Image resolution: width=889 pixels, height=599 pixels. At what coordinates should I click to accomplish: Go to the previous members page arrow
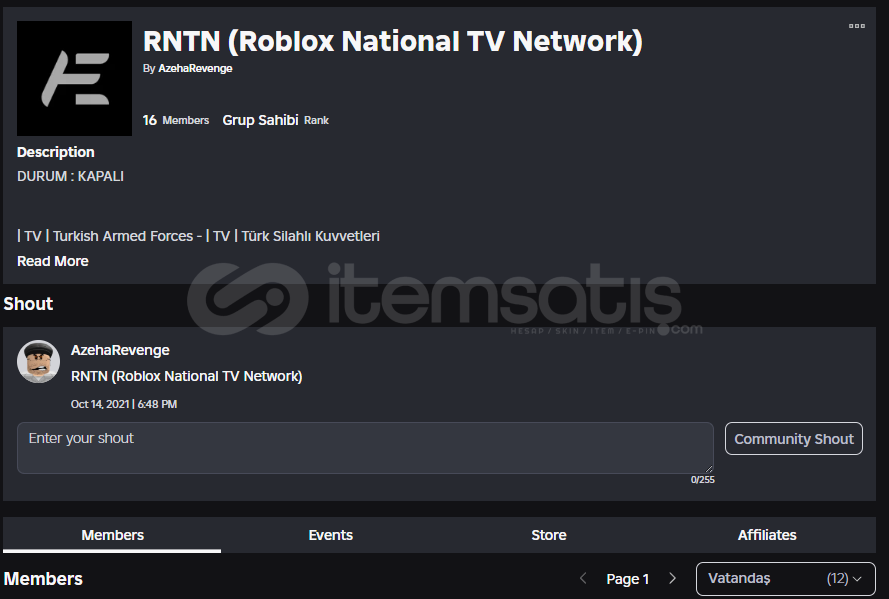pyautogui.click(x=583, y=579)
